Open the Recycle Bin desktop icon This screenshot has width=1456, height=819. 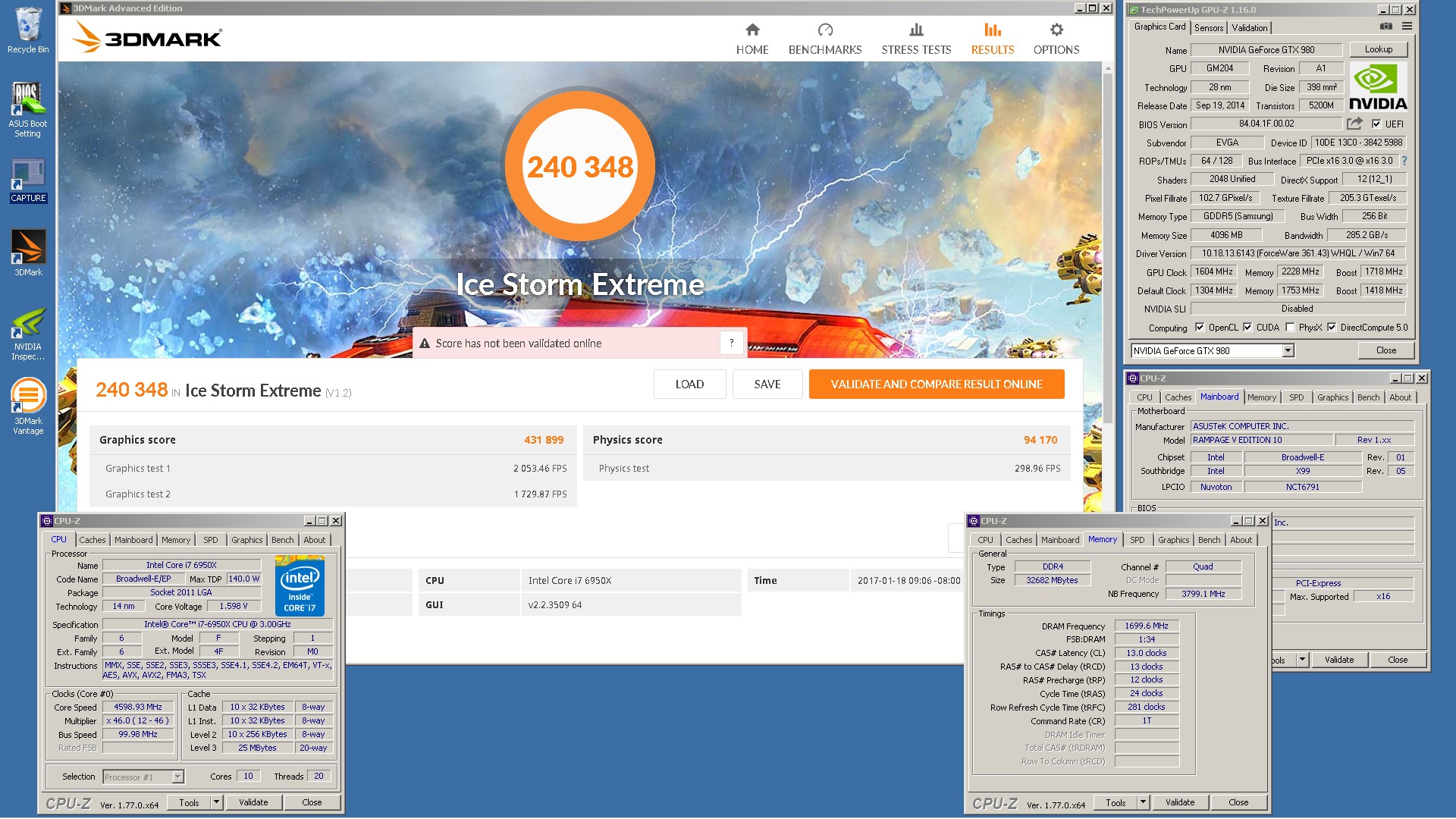pyautogui.click(x=28, y=30)
